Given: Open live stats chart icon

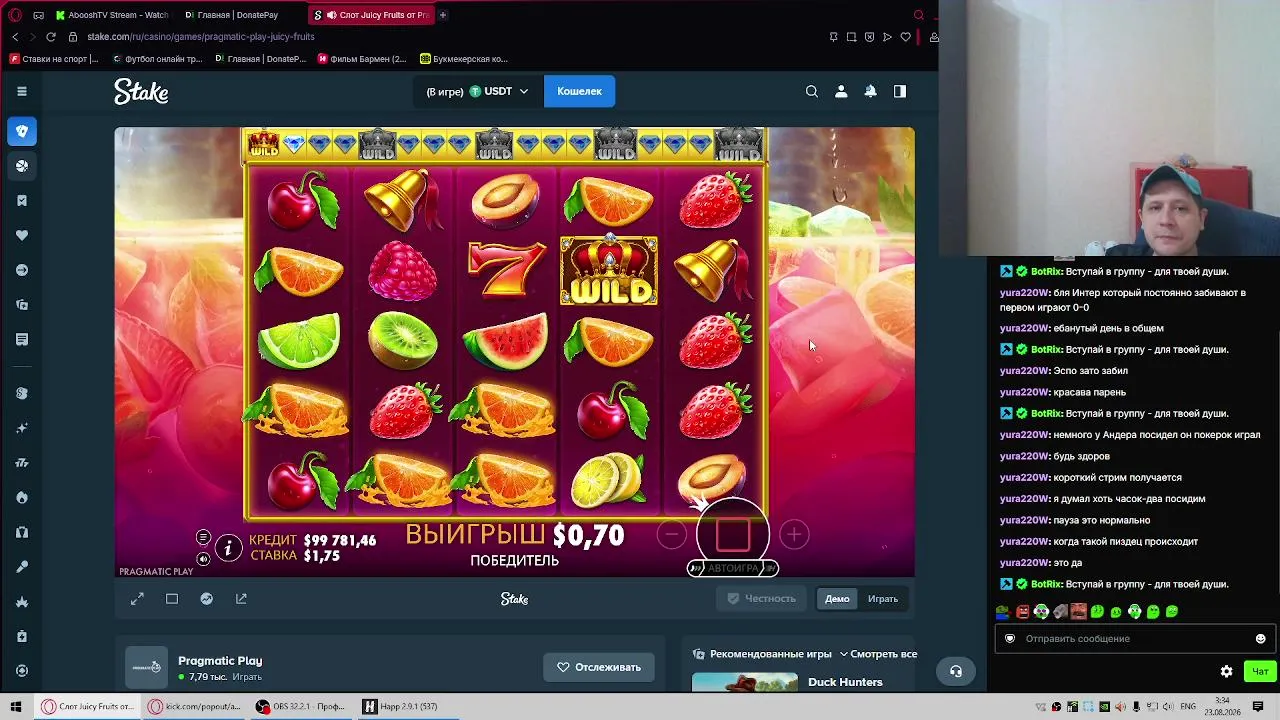Looking at the screenshot, I should 207,599.
